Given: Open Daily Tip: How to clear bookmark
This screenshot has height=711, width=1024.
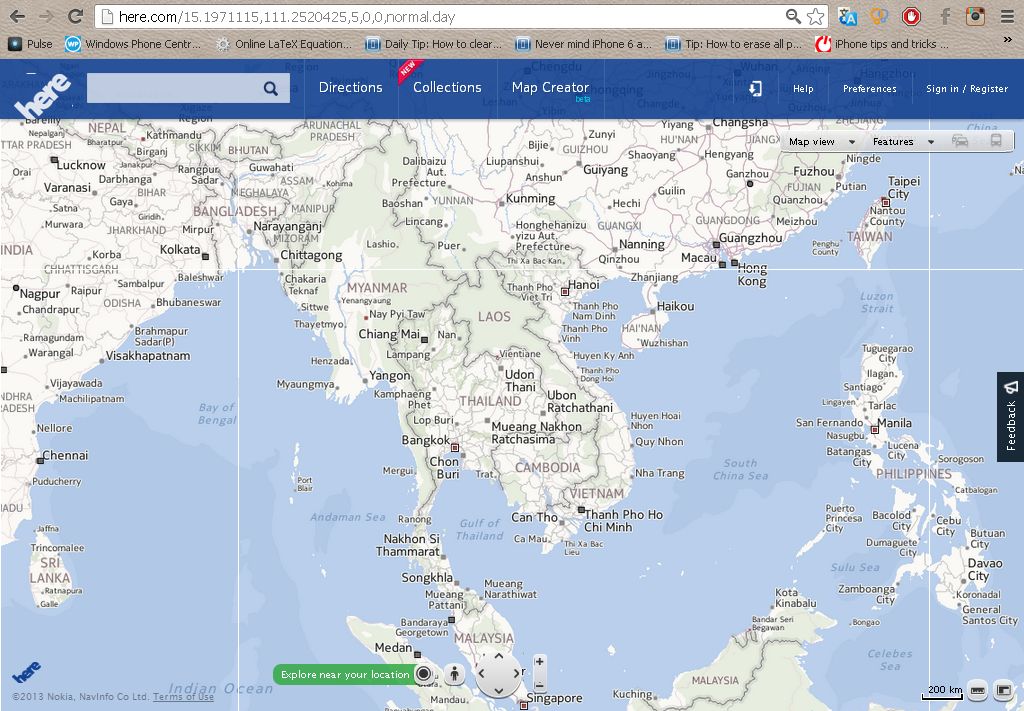Looking at the screenshot, I should [x=434, y=44].
